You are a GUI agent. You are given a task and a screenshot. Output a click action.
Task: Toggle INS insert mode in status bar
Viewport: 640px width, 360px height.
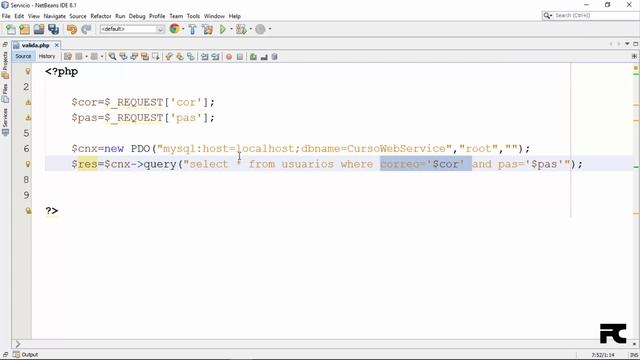point(634,355)
